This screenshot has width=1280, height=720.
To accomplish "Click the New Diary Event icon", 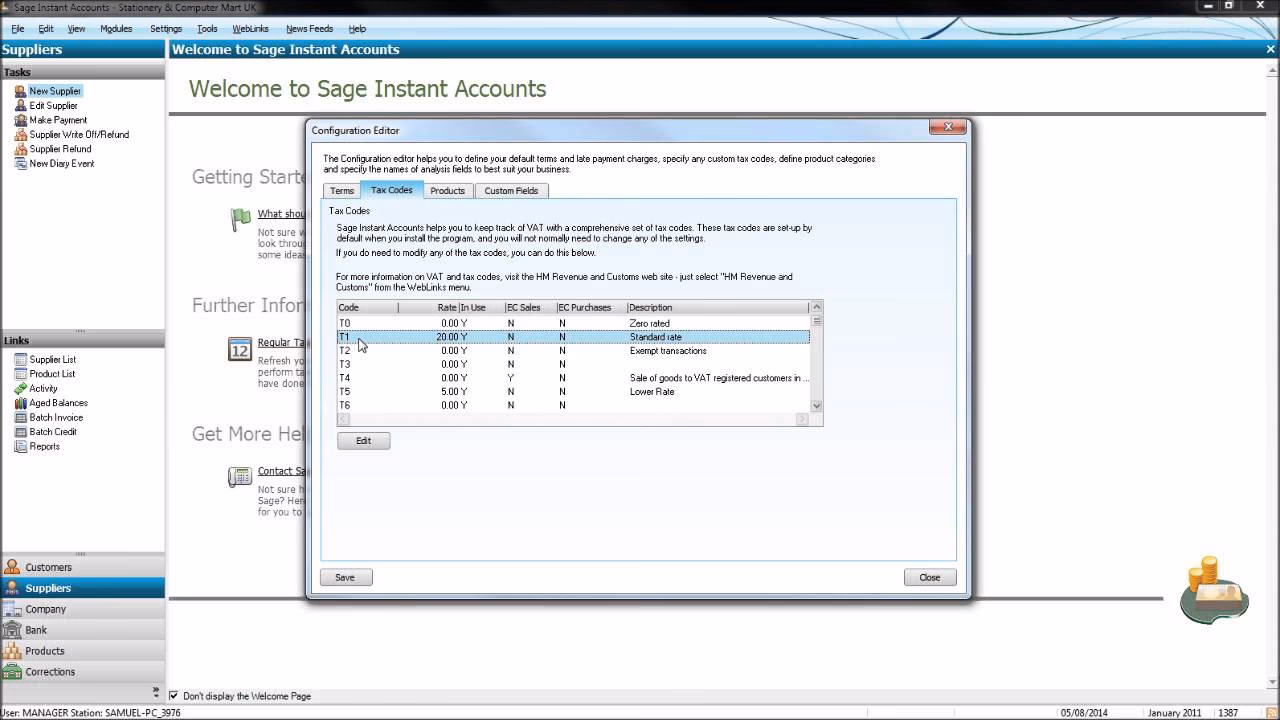I will (x=20, y=163).
